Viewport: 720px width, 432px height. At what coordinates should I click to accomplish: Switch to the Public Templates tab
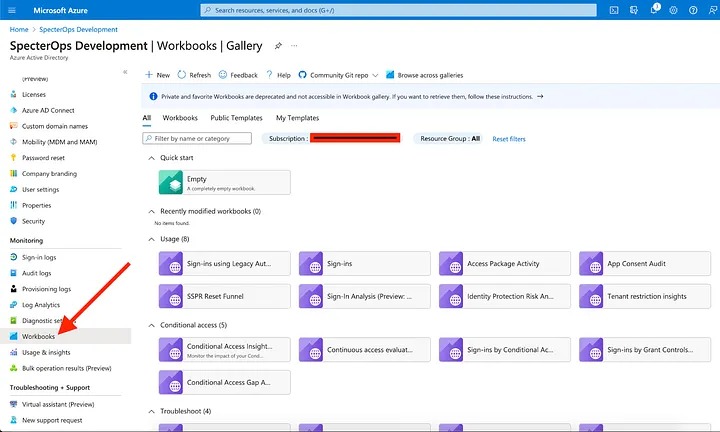pos(236,118)
